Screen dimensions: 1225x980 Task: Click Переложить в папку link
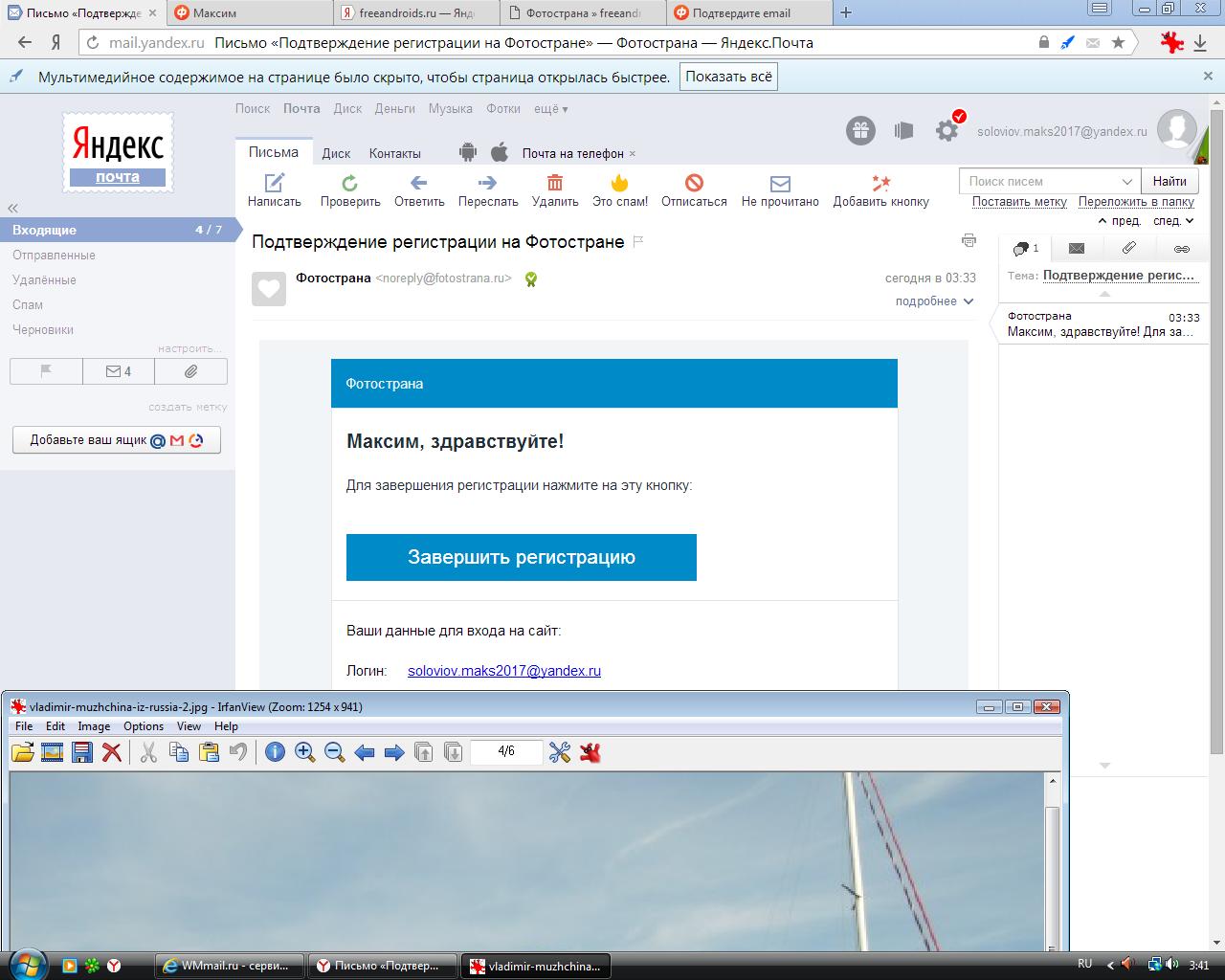(x=1136, y=202)
